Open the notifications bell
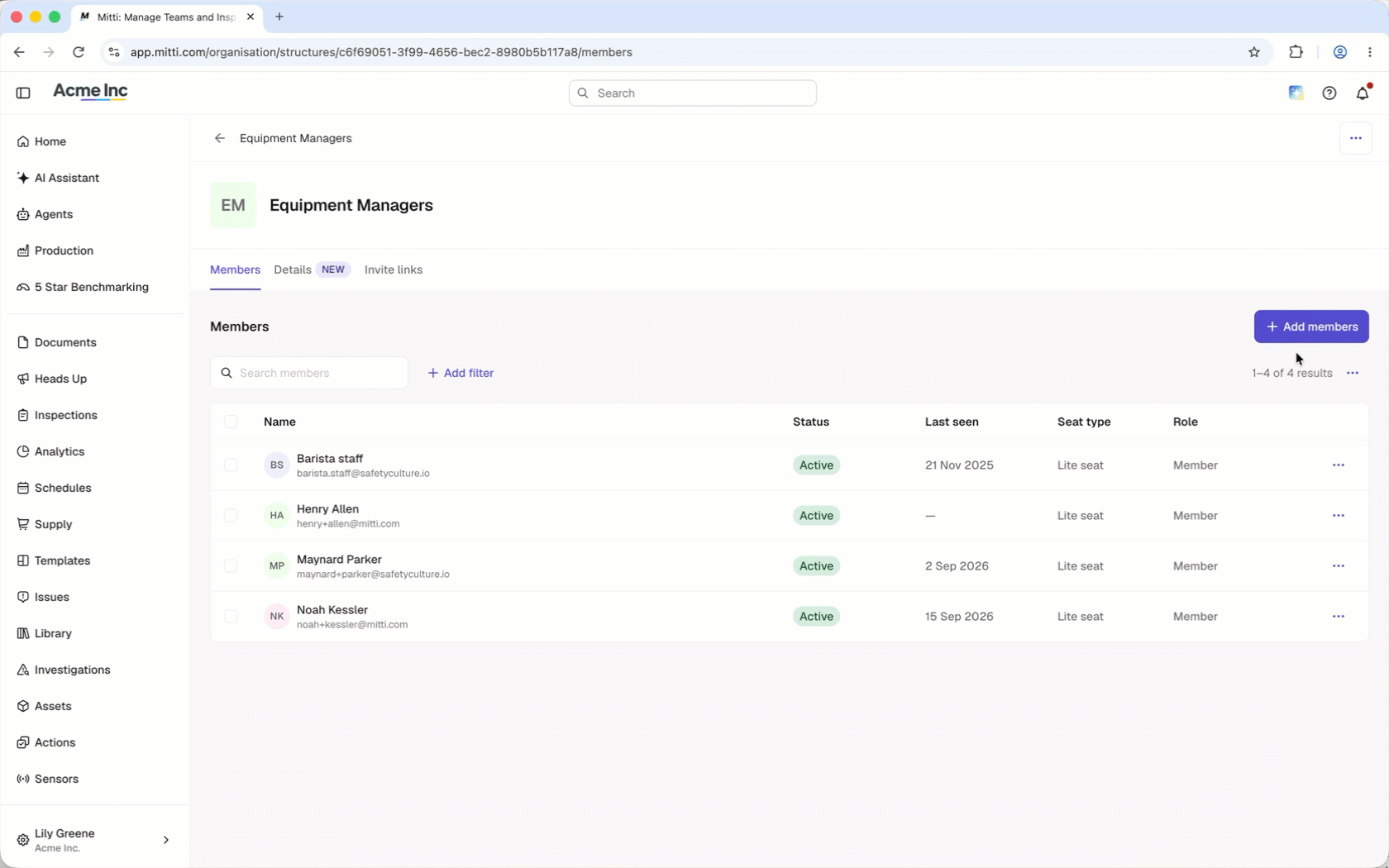The height and width of the screenshot is (868, 1389). [x=1363, y=93]
